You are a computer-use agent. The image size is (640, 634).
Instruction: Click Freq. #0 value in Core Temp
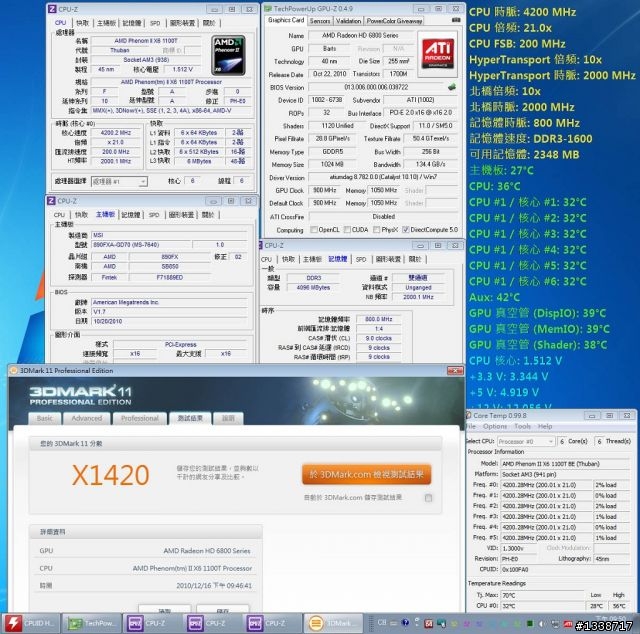[546, 485]
